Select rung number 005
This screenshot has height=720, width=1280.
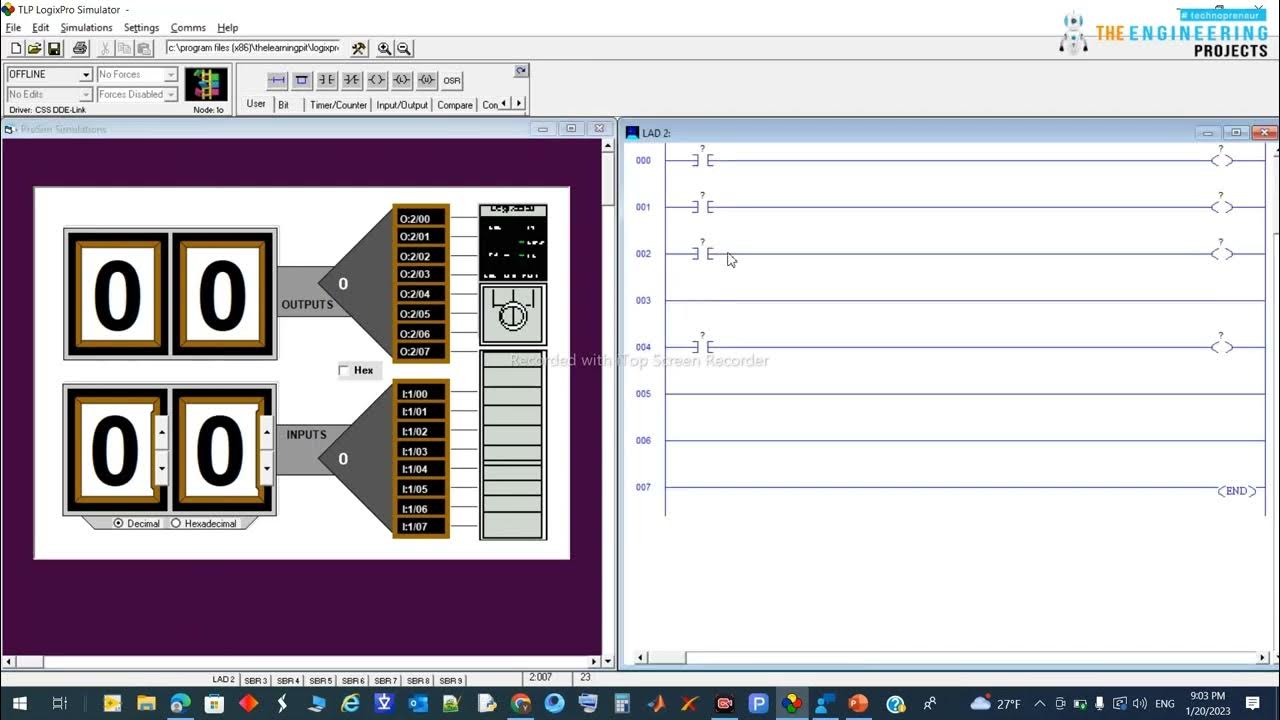click(643, 394)
